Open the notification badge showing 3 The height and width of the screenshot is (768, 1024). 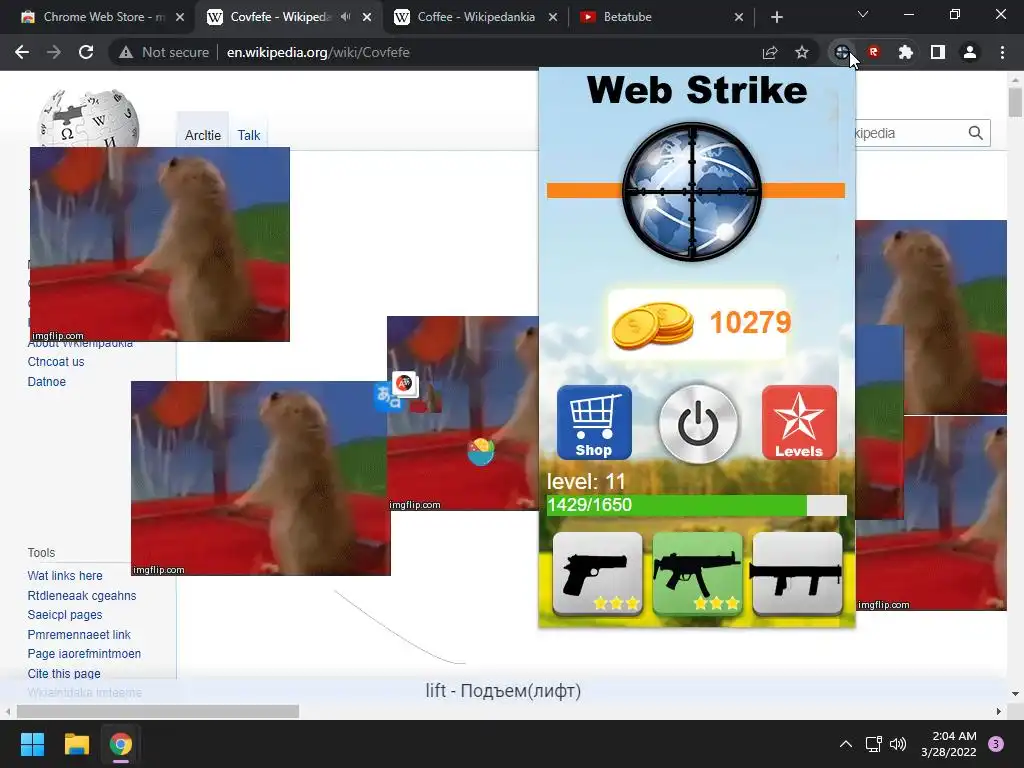996,744
